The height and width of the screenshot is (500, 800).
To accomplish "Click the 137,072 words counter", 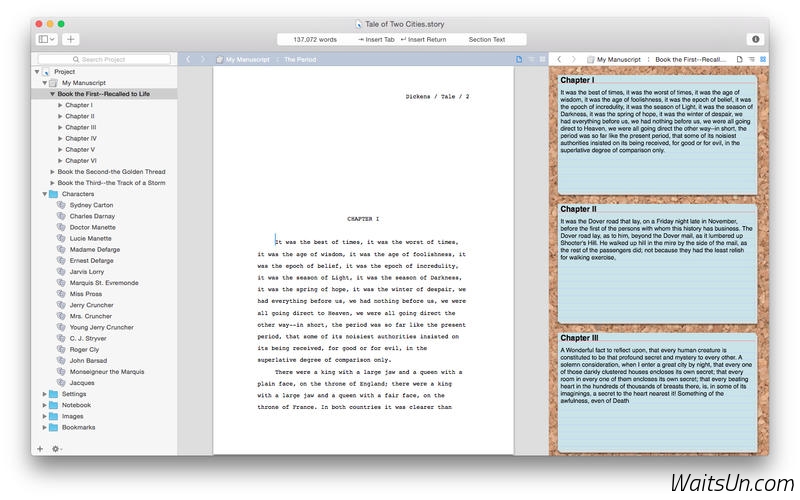I will coord(315,39).
